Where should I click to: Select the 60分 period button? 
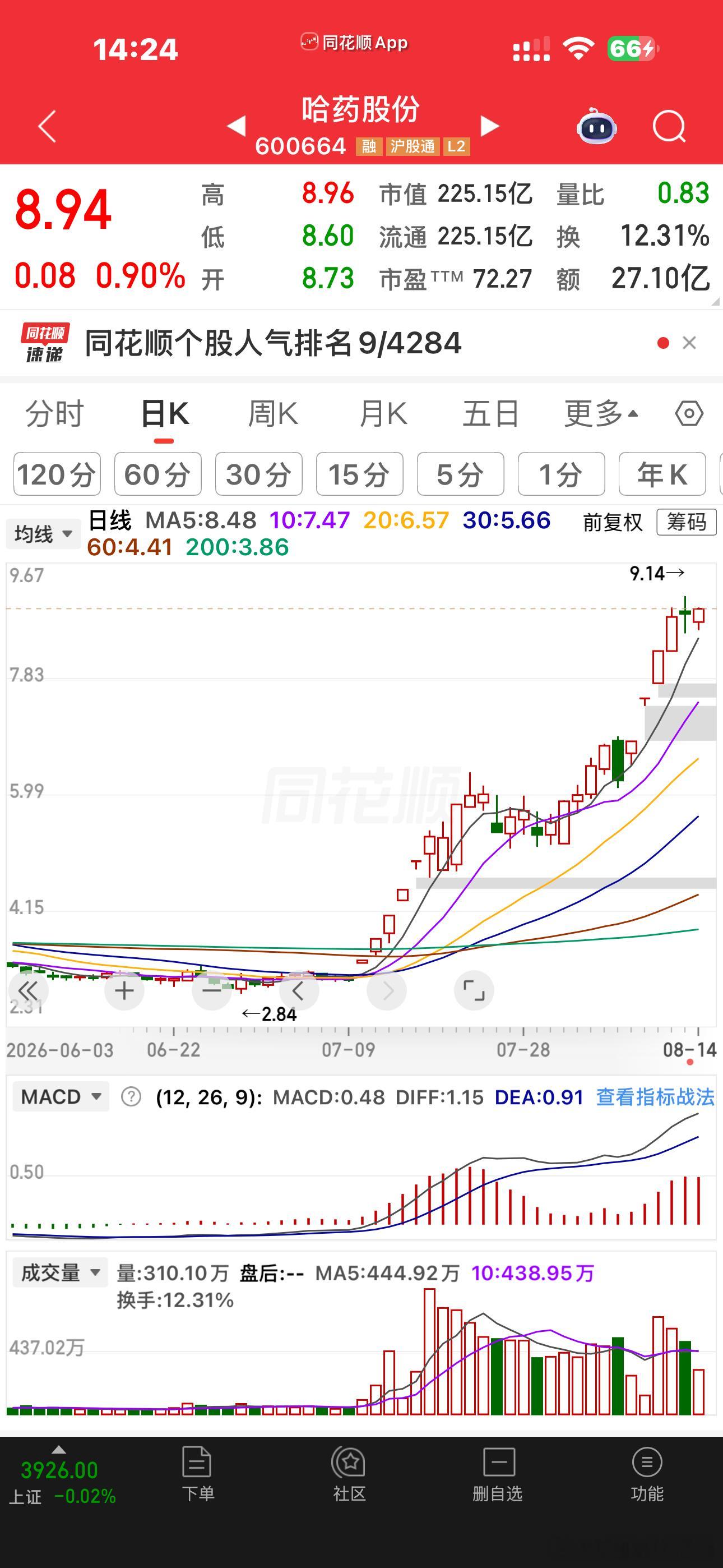click(157, 474)
